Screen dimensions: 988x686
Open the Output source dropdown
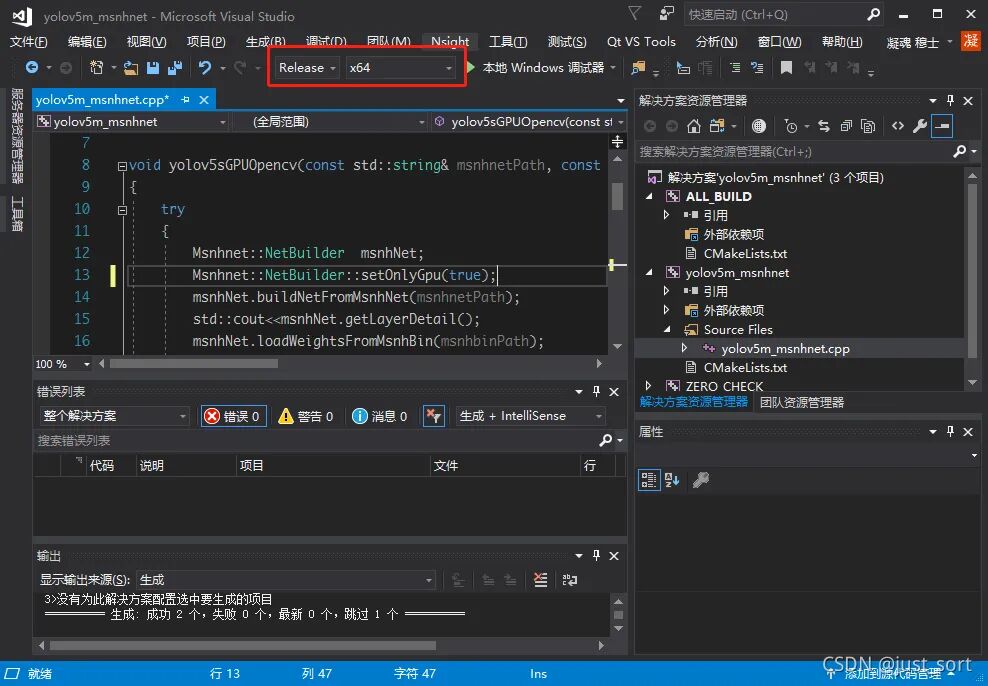[x=286, y=580]
